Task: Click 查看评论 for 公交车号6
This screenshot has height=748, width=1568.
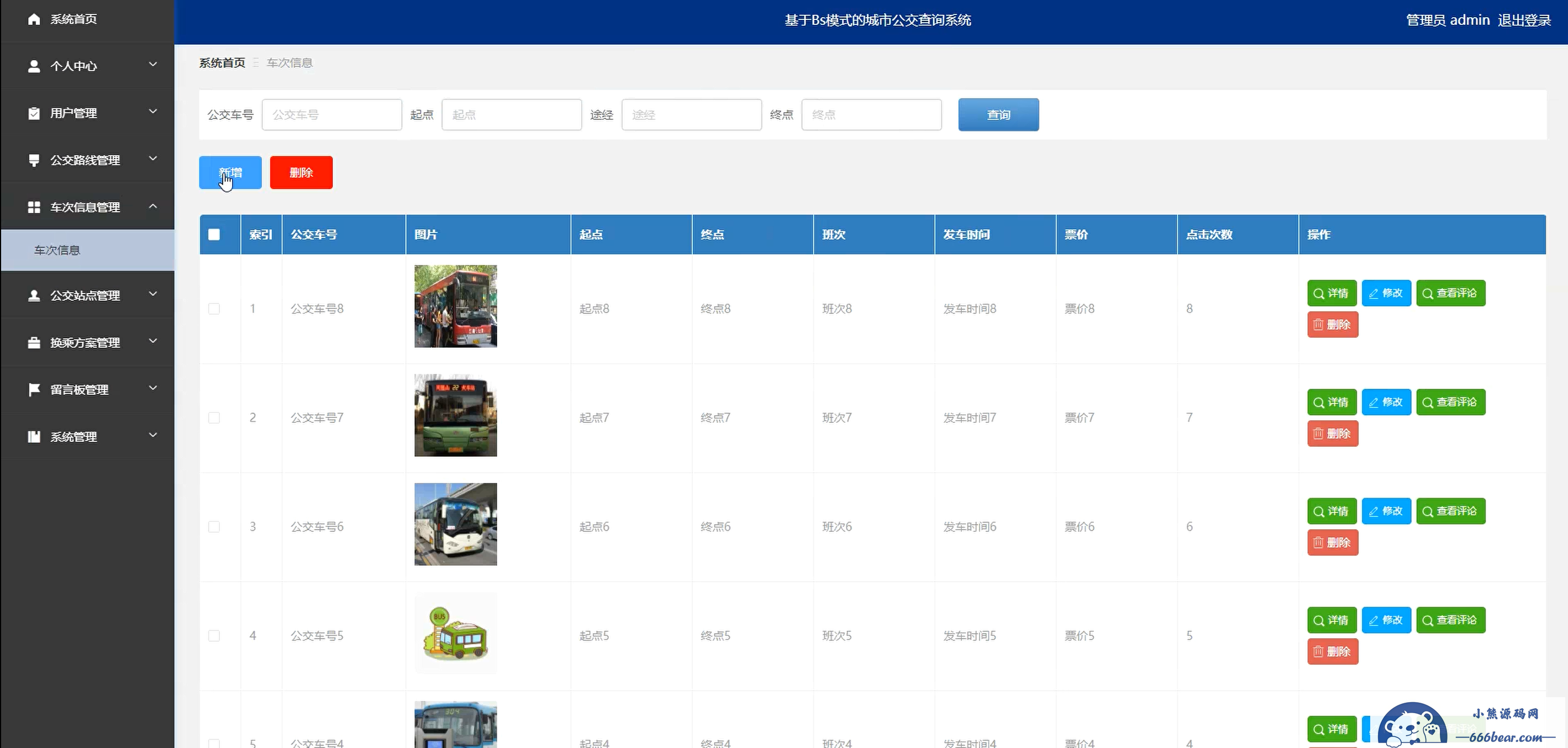Action: pos(1450,511)
